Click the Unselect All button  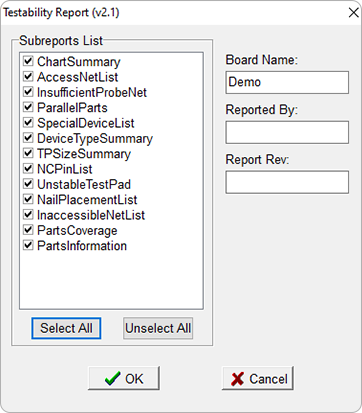point(158,328)
